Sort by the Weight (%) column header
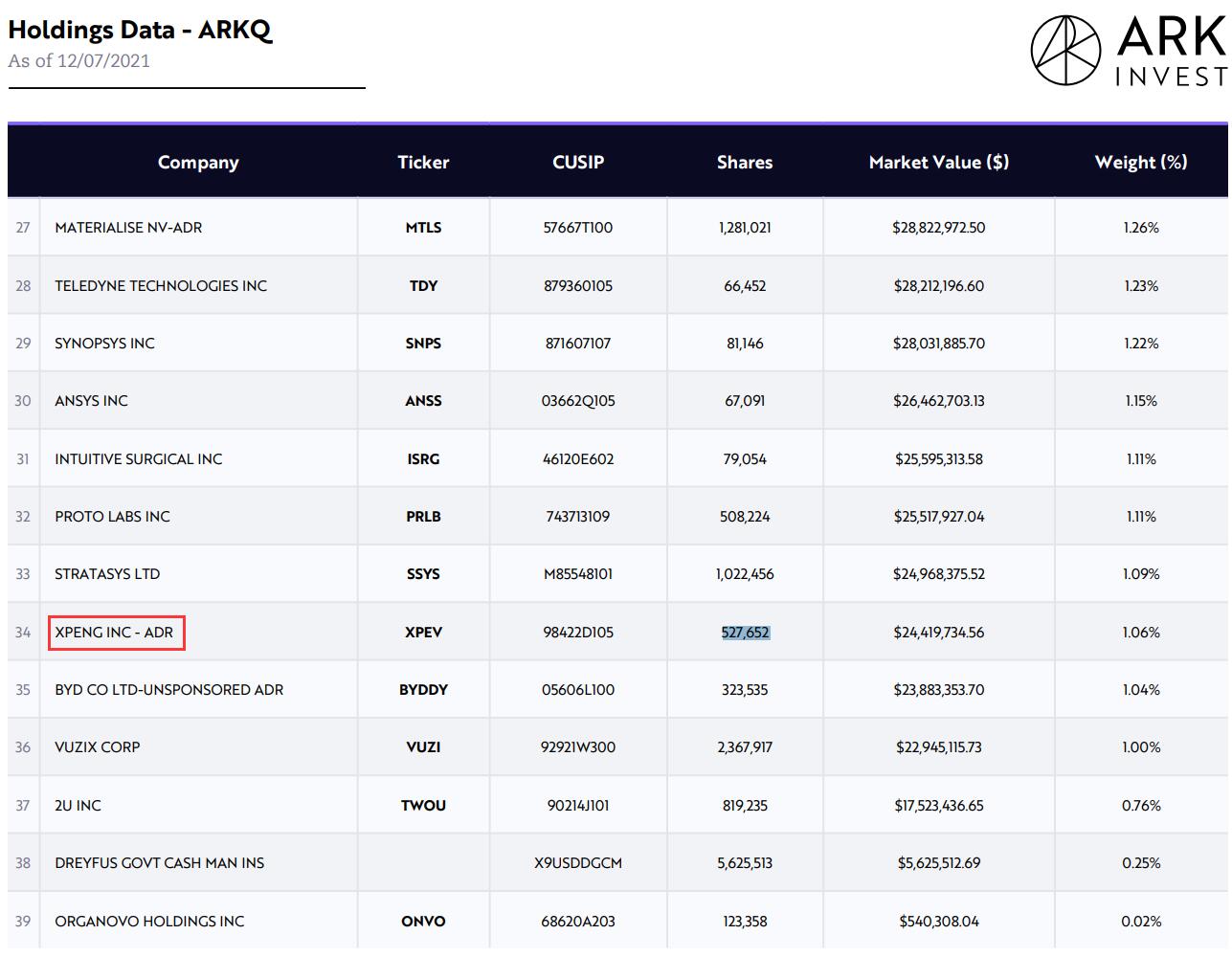The height and width of the screenshot is (957, 1232). [x=1140, y=162]
